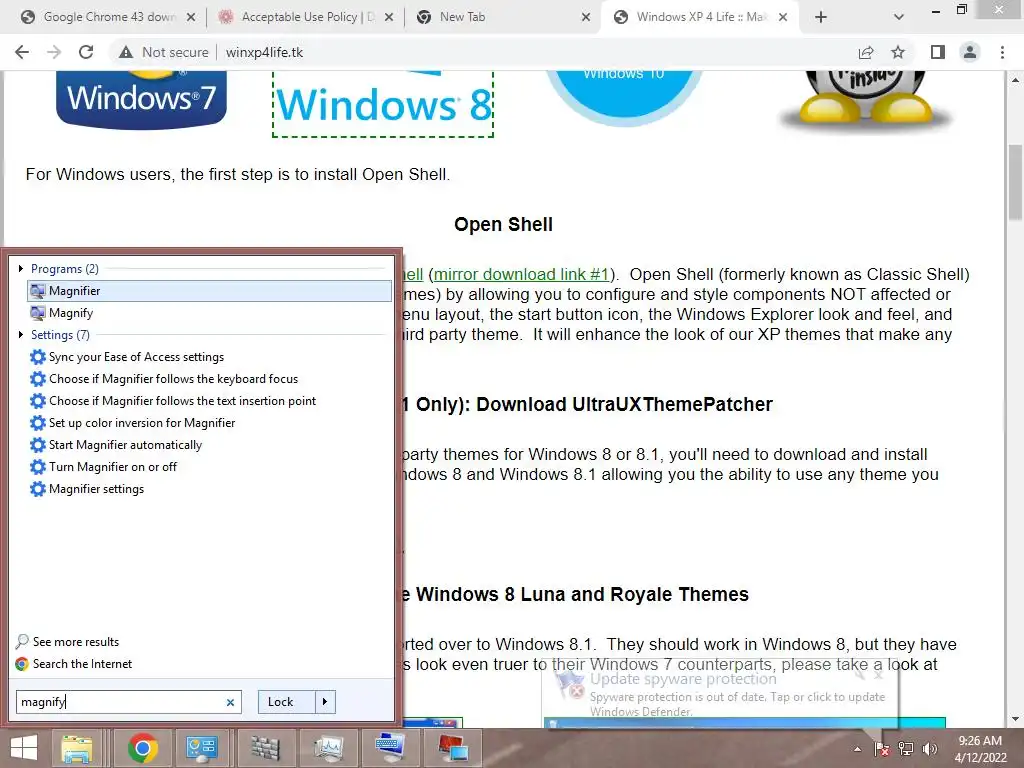Open the network tray icon
Screen dimensions: 1024x768
tap(906, 749)
